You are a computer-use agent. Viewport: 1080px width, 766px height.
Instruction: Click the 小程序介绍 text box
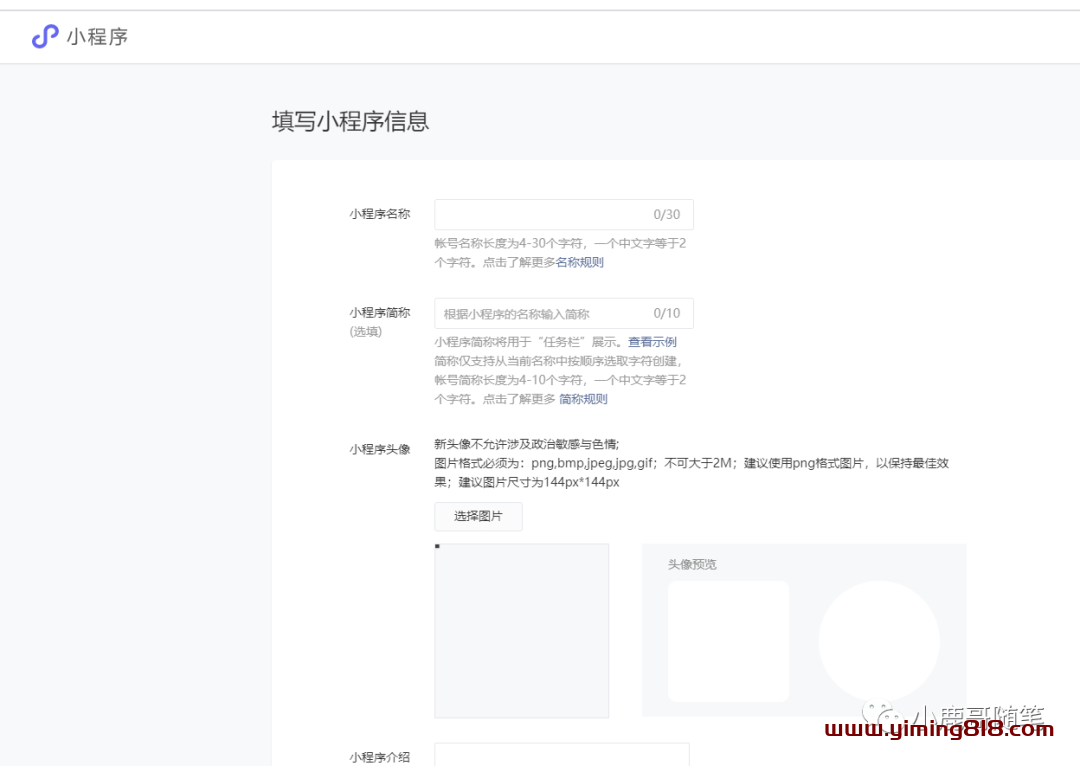[561, 755]
